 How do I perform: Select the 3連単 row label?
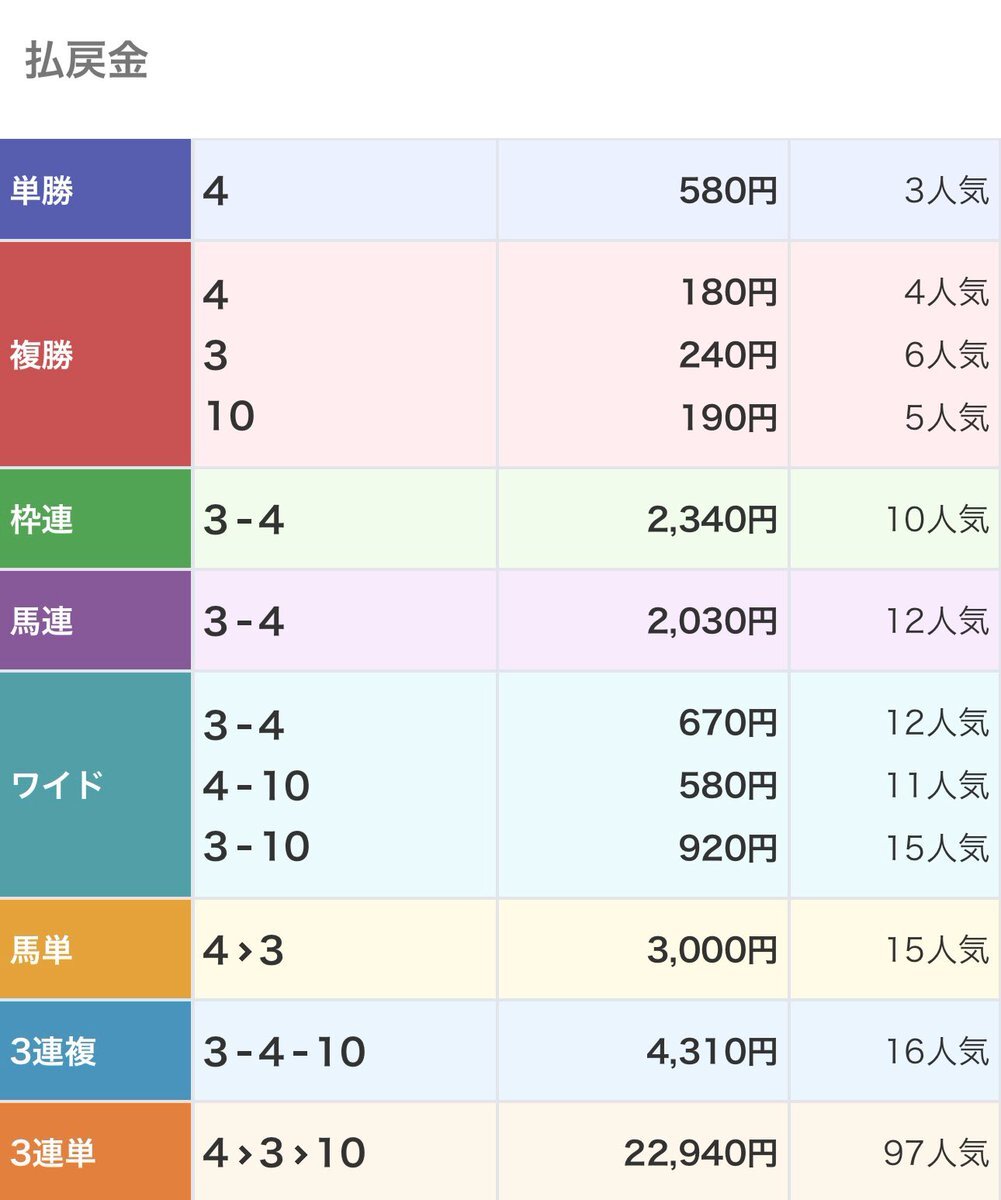(95, 1152)
